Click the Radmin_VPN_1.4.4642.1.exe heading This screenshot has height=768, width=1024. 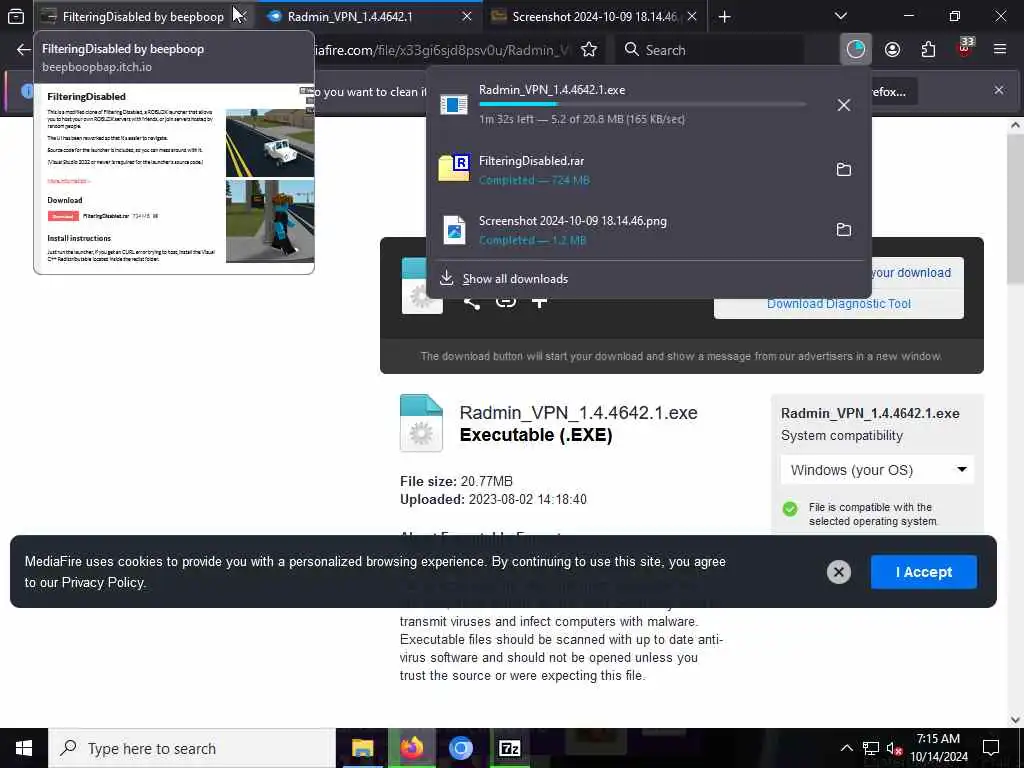click(578, 413)
